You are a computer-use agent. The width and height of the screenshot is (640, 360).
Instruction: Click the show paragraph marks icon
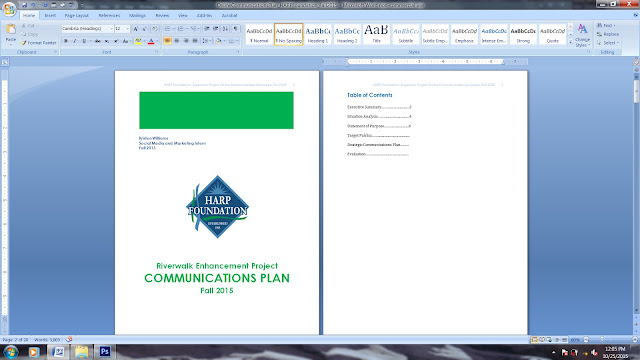pos(236,29)
